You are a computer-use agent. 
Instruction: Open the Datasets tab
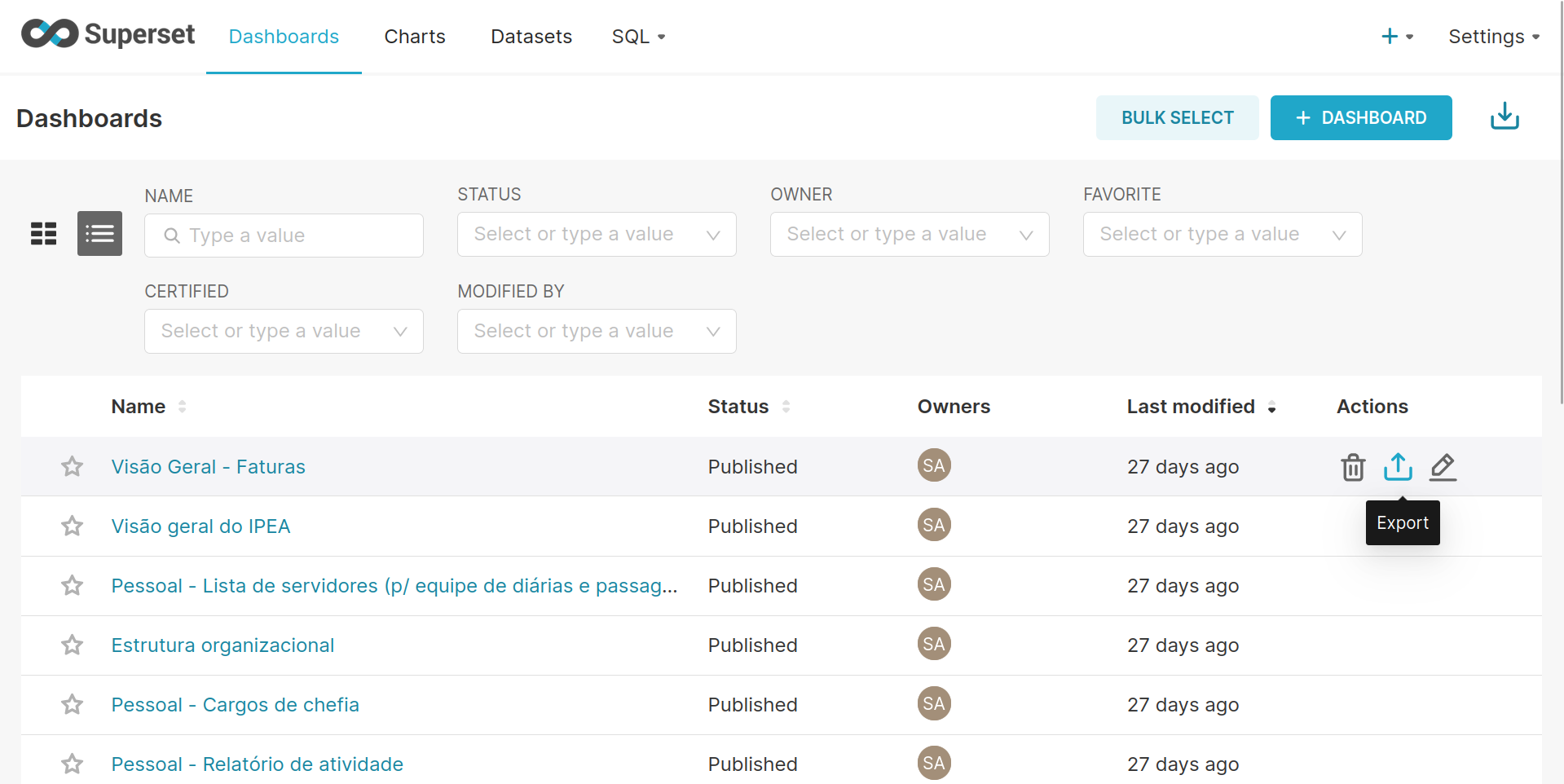[531, 37]
